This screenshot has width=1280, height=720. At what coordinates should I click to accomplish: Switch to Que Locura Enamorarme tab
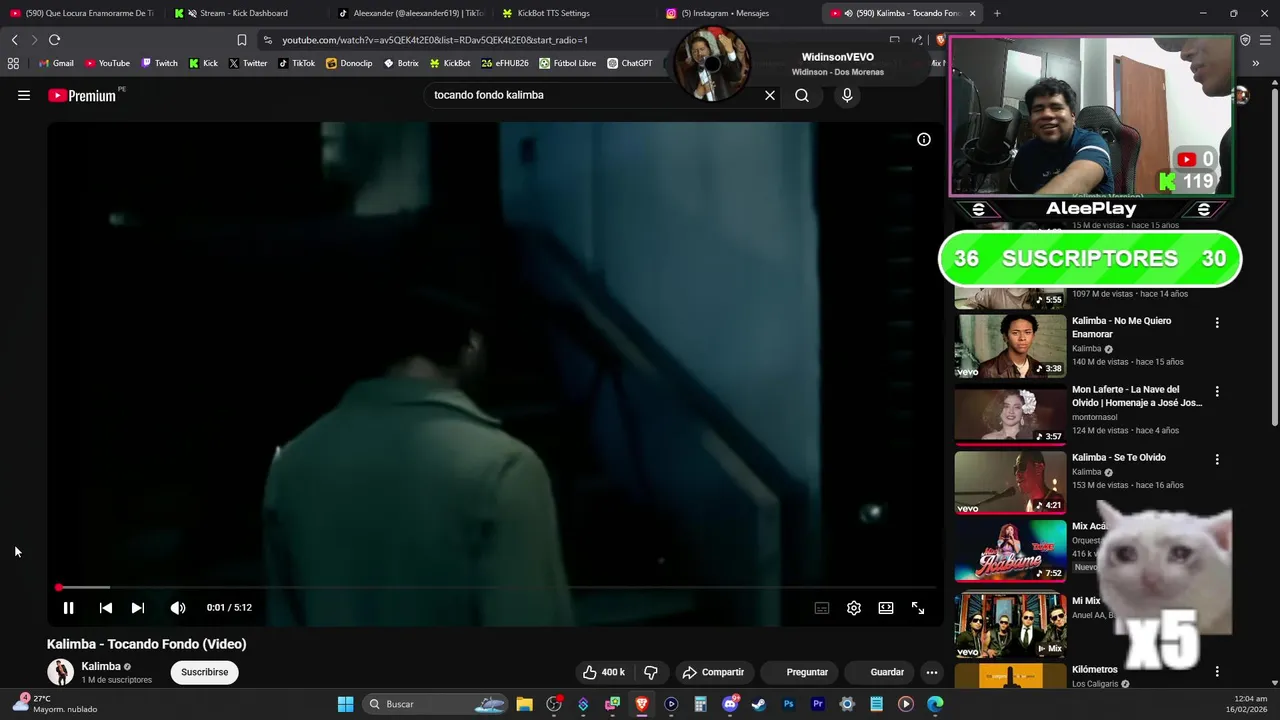click(x=81, y=13)
